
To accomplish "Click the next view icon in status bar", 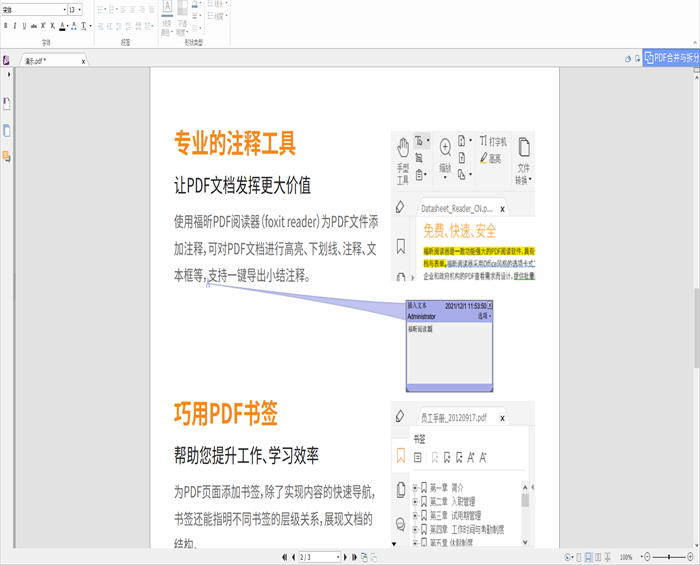I will click(x=374, y=557).
